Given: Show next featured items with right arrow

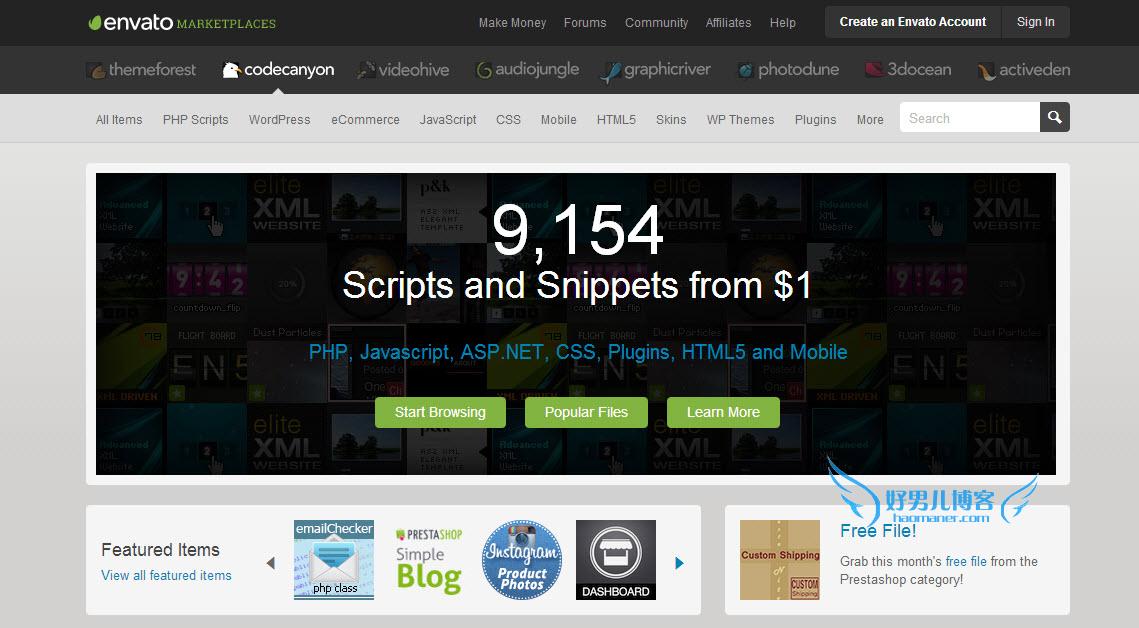Looking at the screenshot, I should point(679,563).
